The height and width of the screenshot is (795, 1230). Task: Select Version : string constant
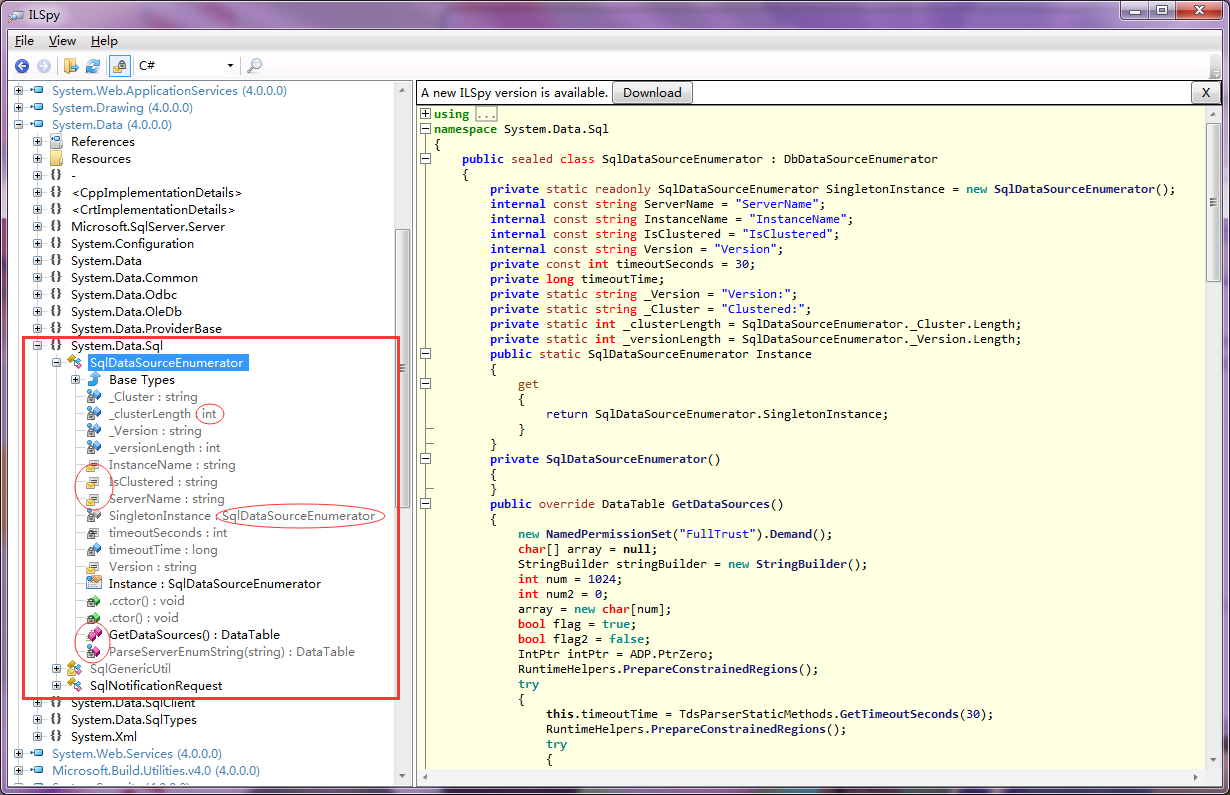(x=152, y=566)
